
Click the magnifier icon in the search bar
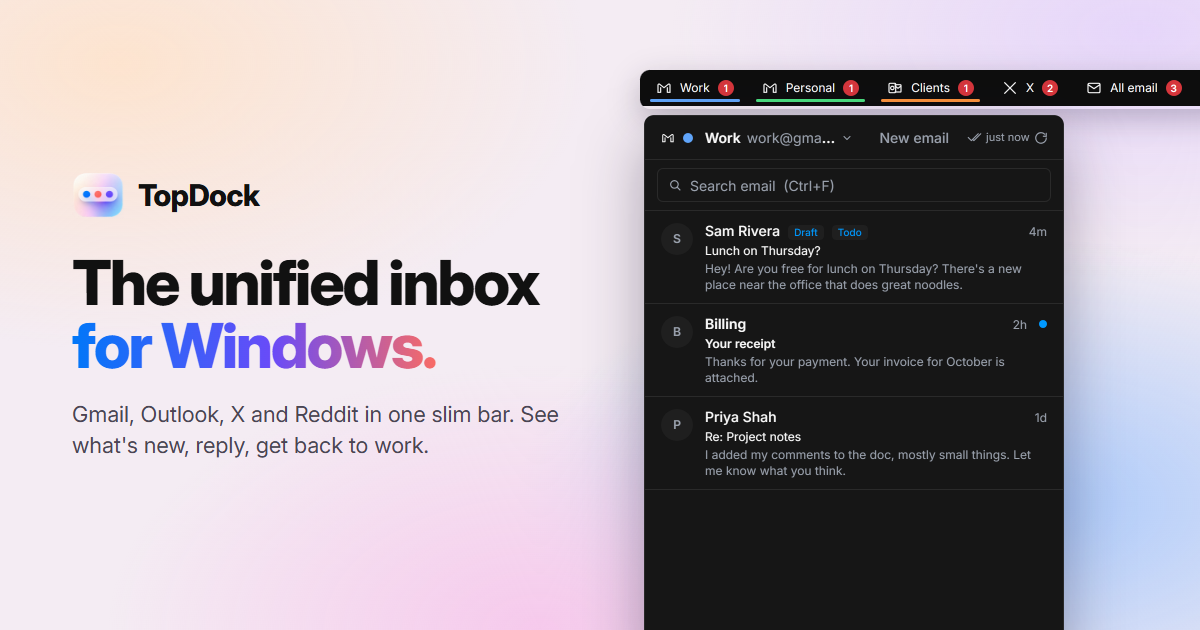676,186
